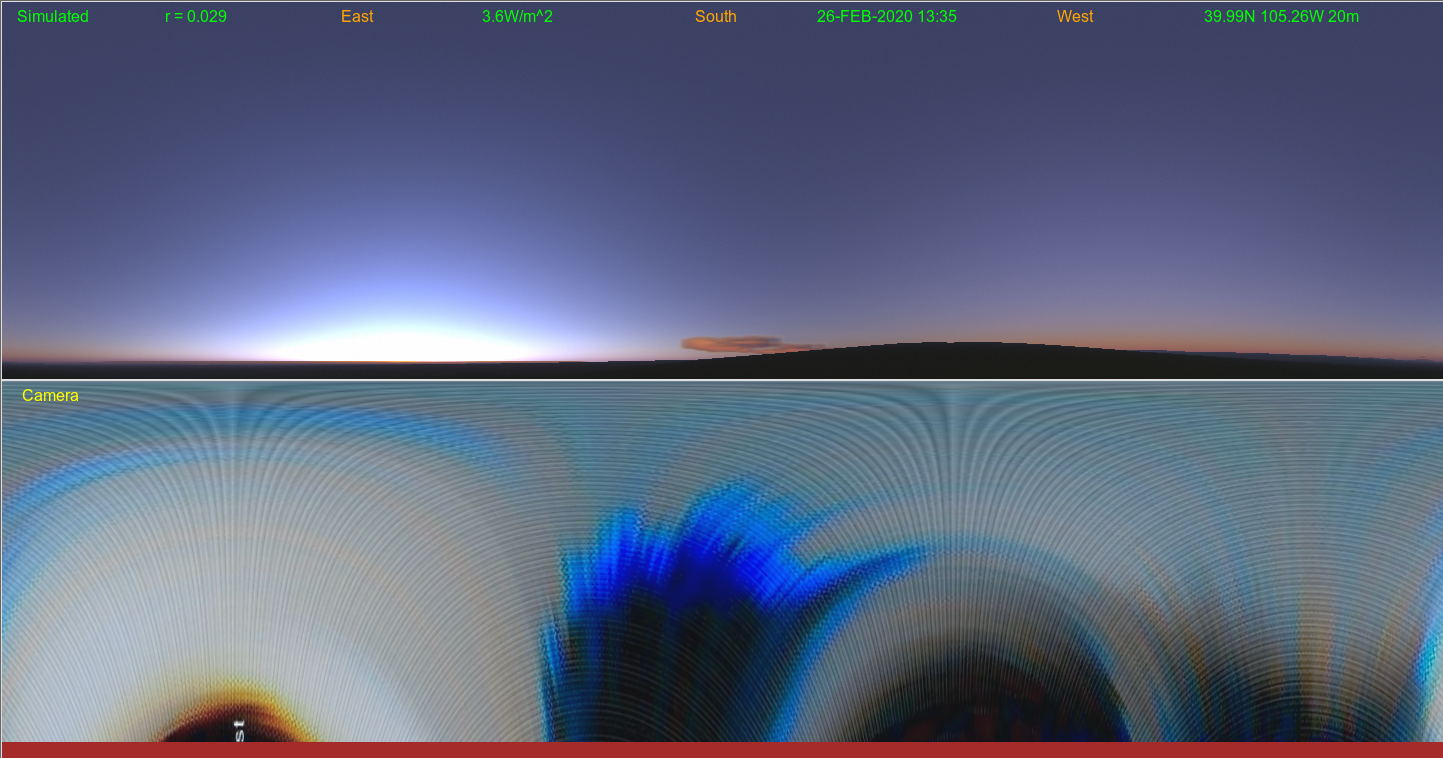
Task: Click the dark hill silhouette in simulated view
Action: point(950,360)
